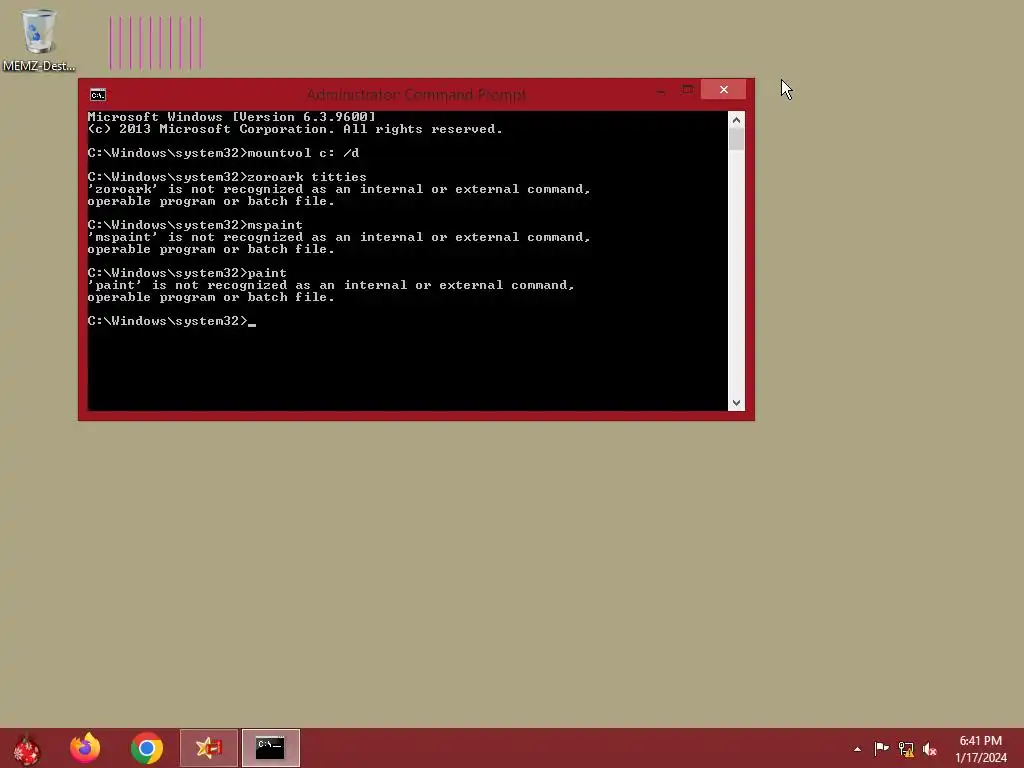Click the 'Microsoft Windows [Version 6.3.9600]' line

pyautogui.click(x=232, y=117)
